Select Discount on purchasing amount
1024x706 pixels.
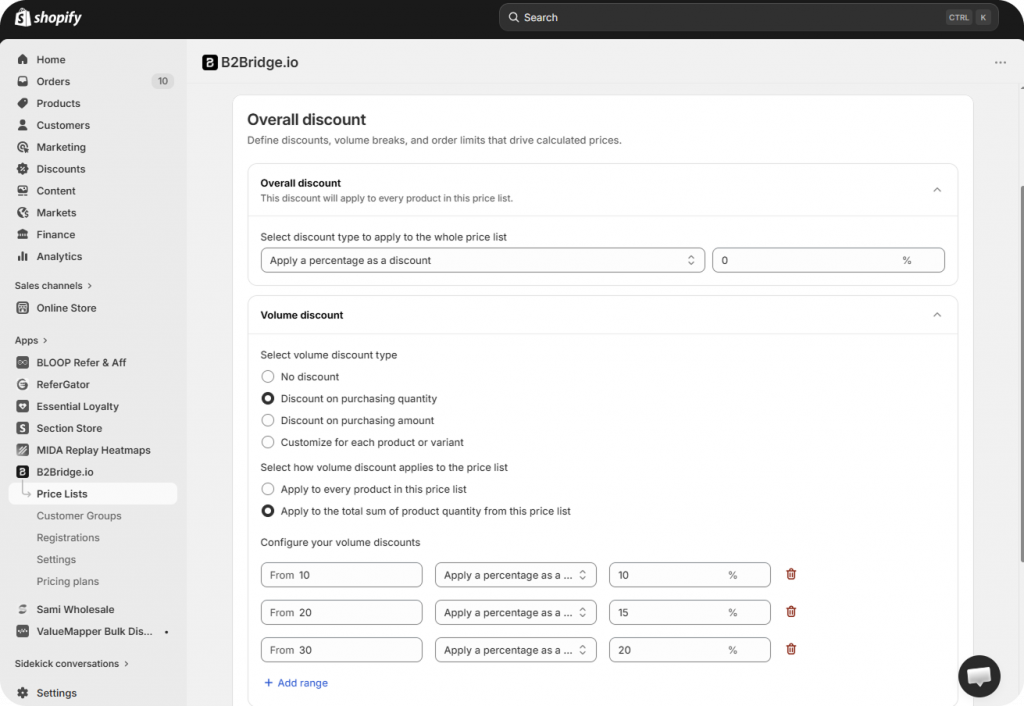pyautogui.click(x=268, y=421)
